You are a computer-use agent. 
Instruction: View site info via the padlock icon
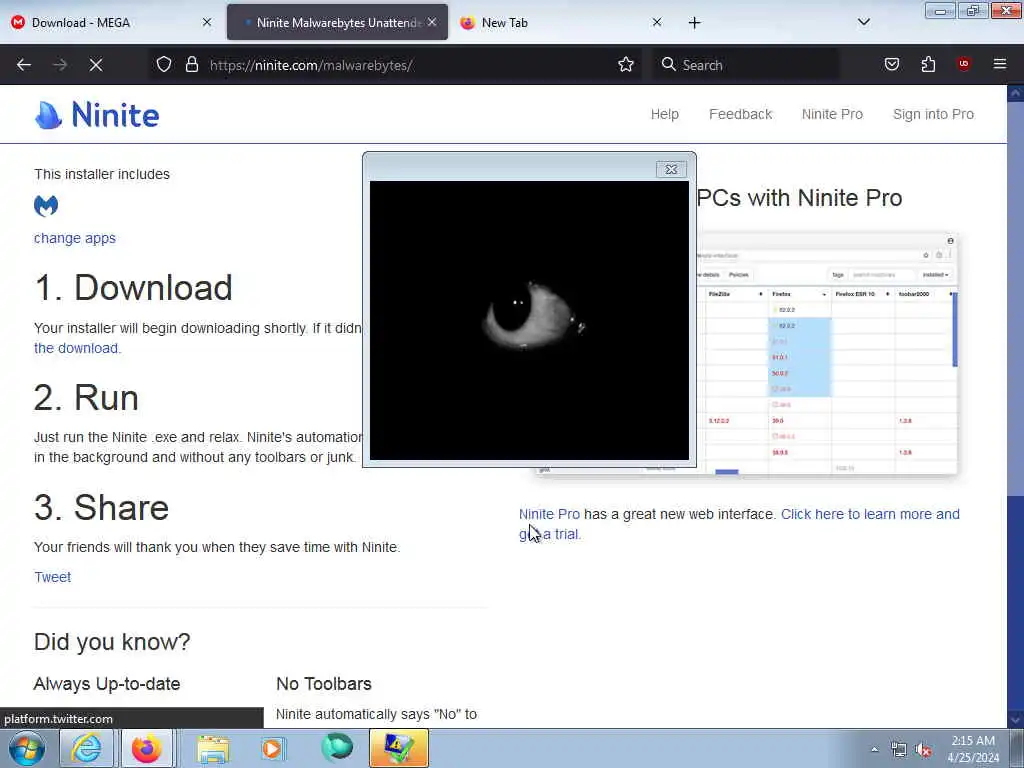click(x=191, y=65)
